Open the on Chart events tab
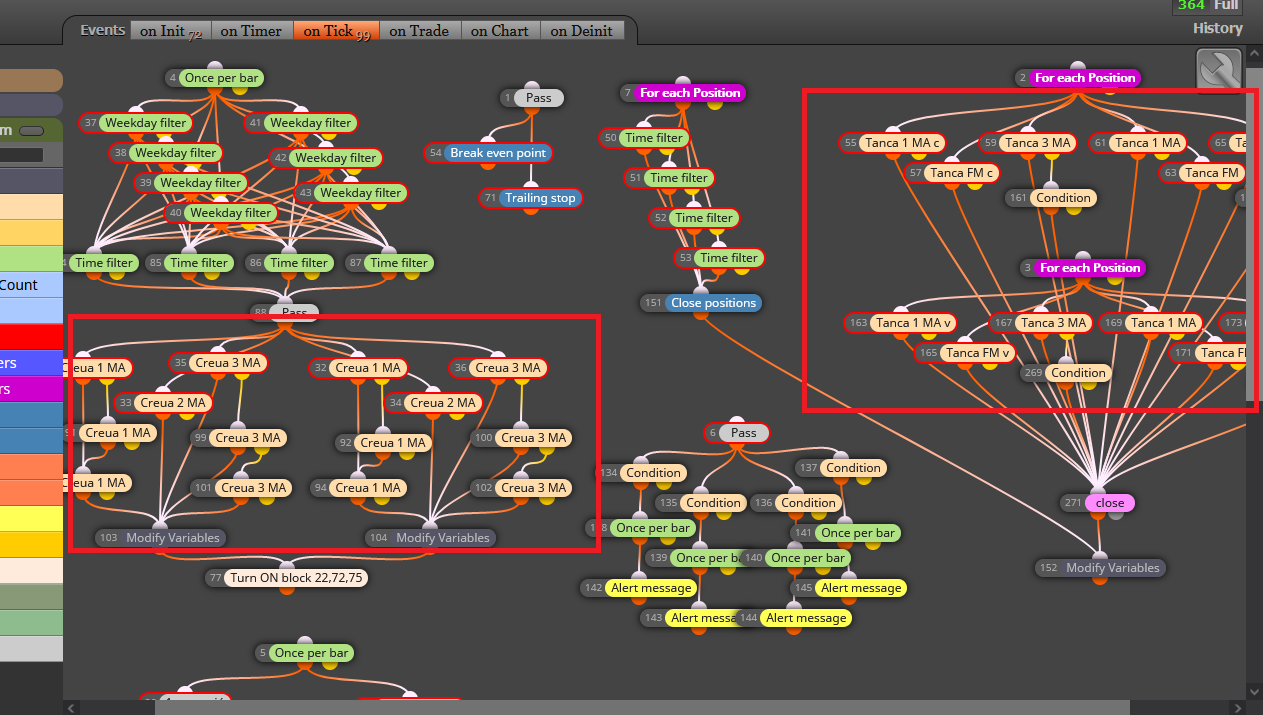The height and width of the screenshot is (715, 1263). 500,31
